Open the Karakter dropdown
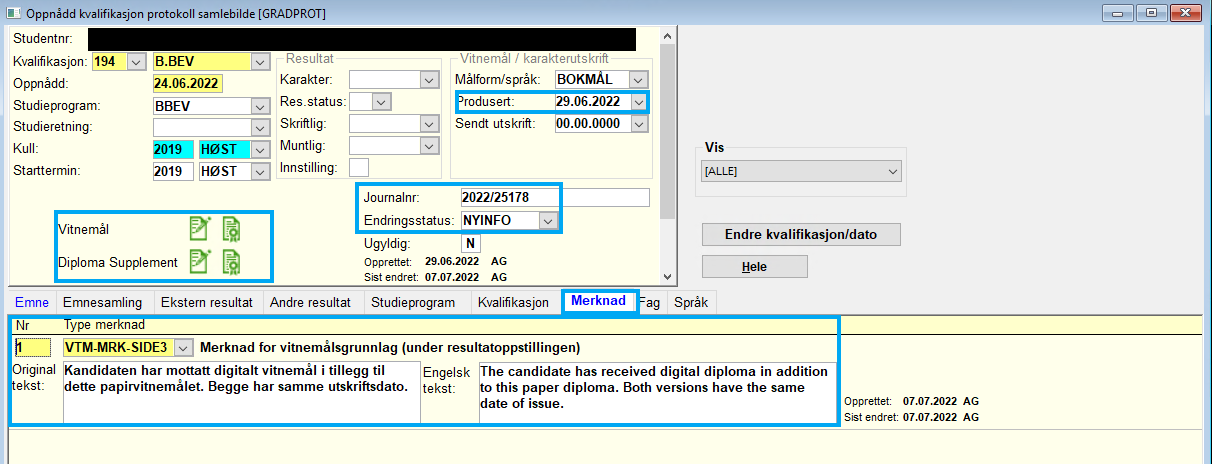Screen dimensions: 1212x464 [430, 79]
